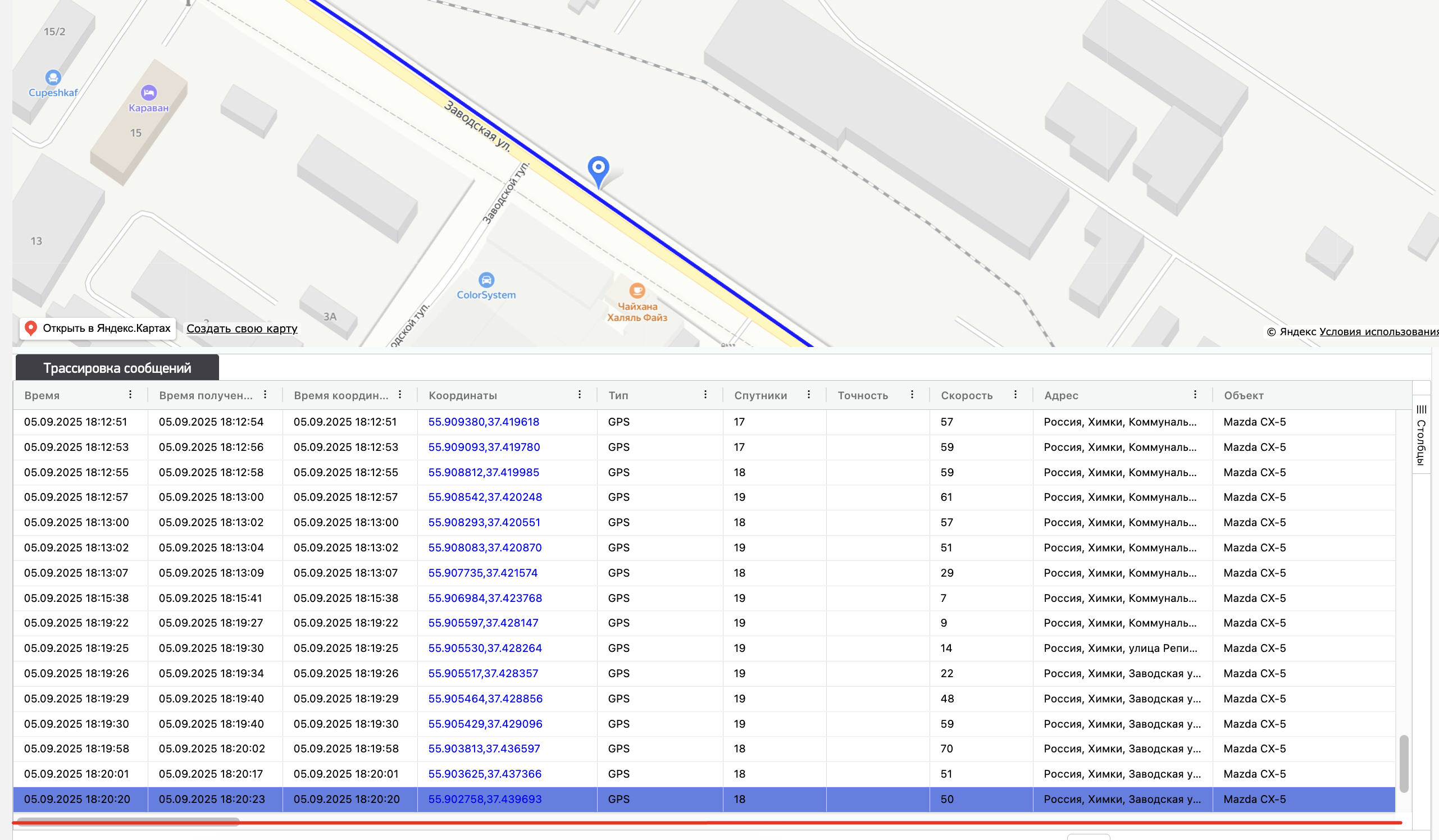Click the ColorSystem car service icon
This screenshot has width=1439, height=840.
point(486,280)
